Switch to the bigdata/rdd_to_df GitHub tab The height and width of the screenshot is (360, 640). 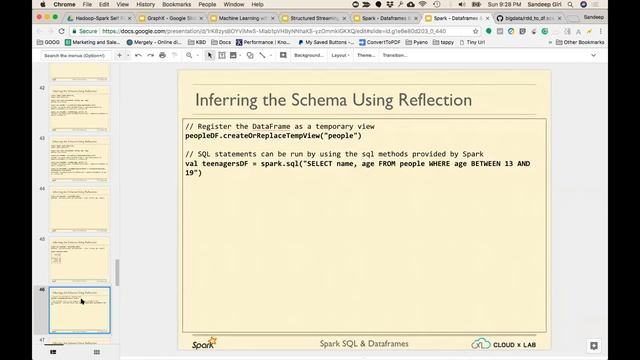528,18
